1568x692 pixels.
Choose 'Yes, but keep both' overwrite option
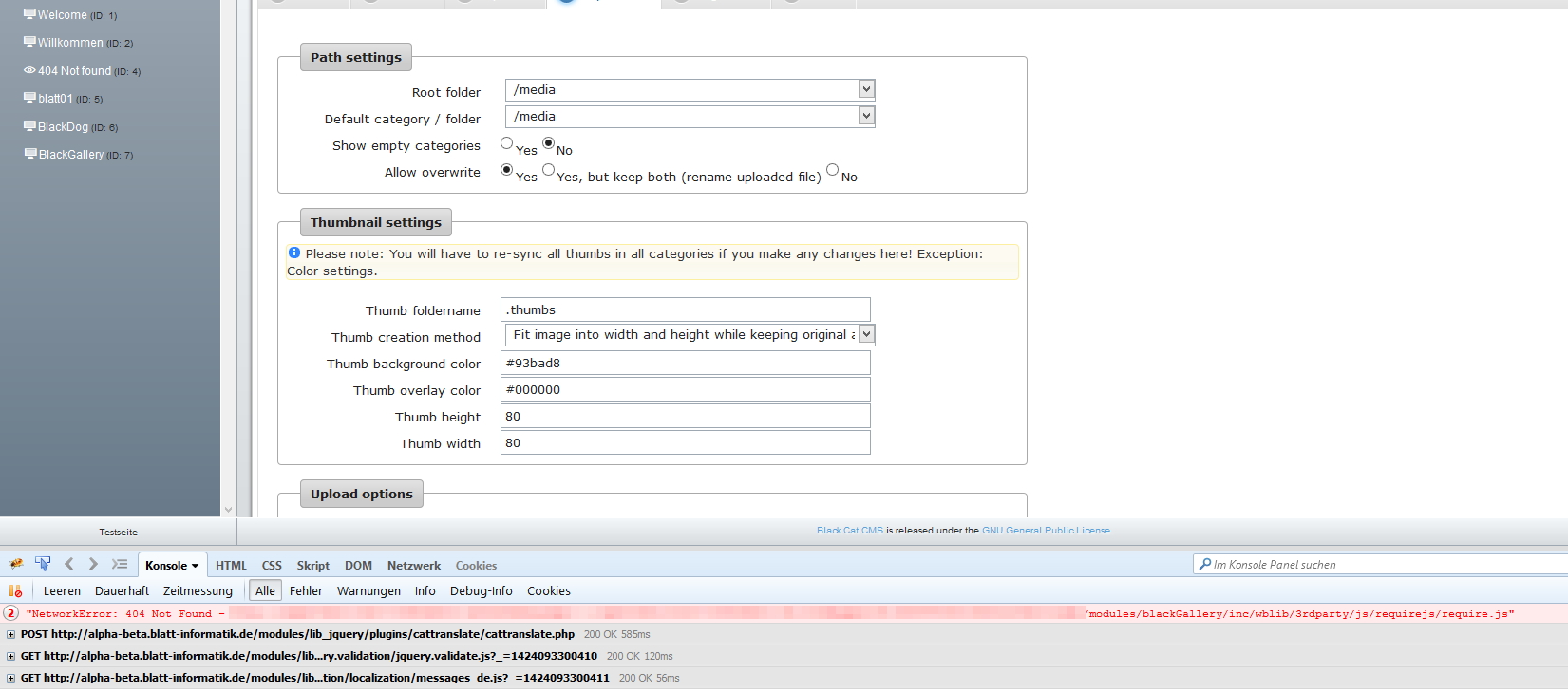click(x=548, y=170)
